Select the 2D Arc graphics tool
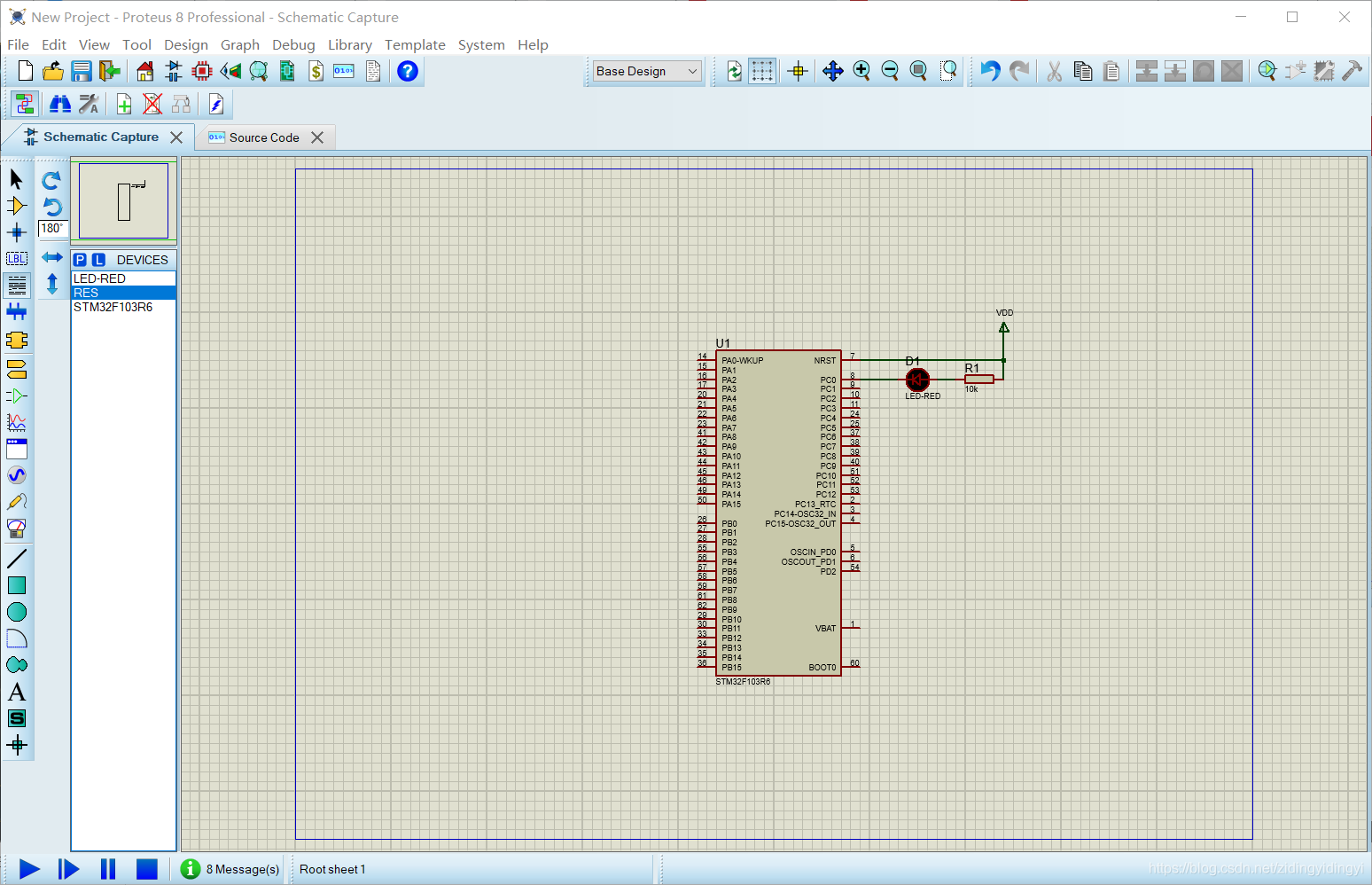The height and width of the screenshot is (885, 1372). pos(16,638)
